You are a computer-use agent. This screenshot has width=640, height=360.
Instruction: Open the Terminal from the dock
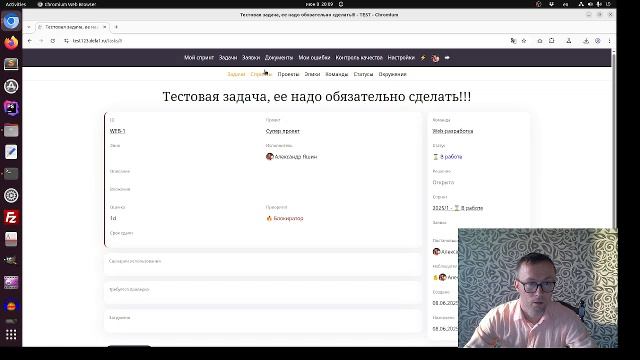coord(11,173)
